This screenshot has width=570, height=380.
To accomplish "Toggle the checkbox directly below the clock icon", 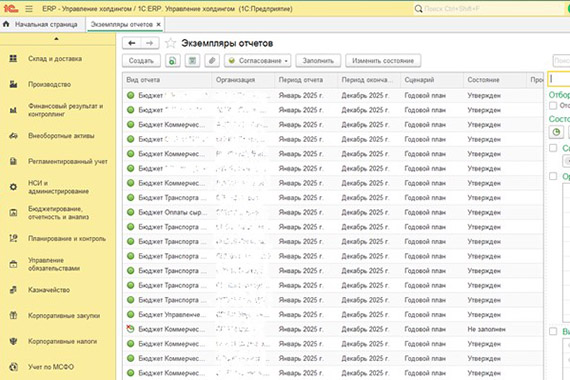I will click(553, 148).
